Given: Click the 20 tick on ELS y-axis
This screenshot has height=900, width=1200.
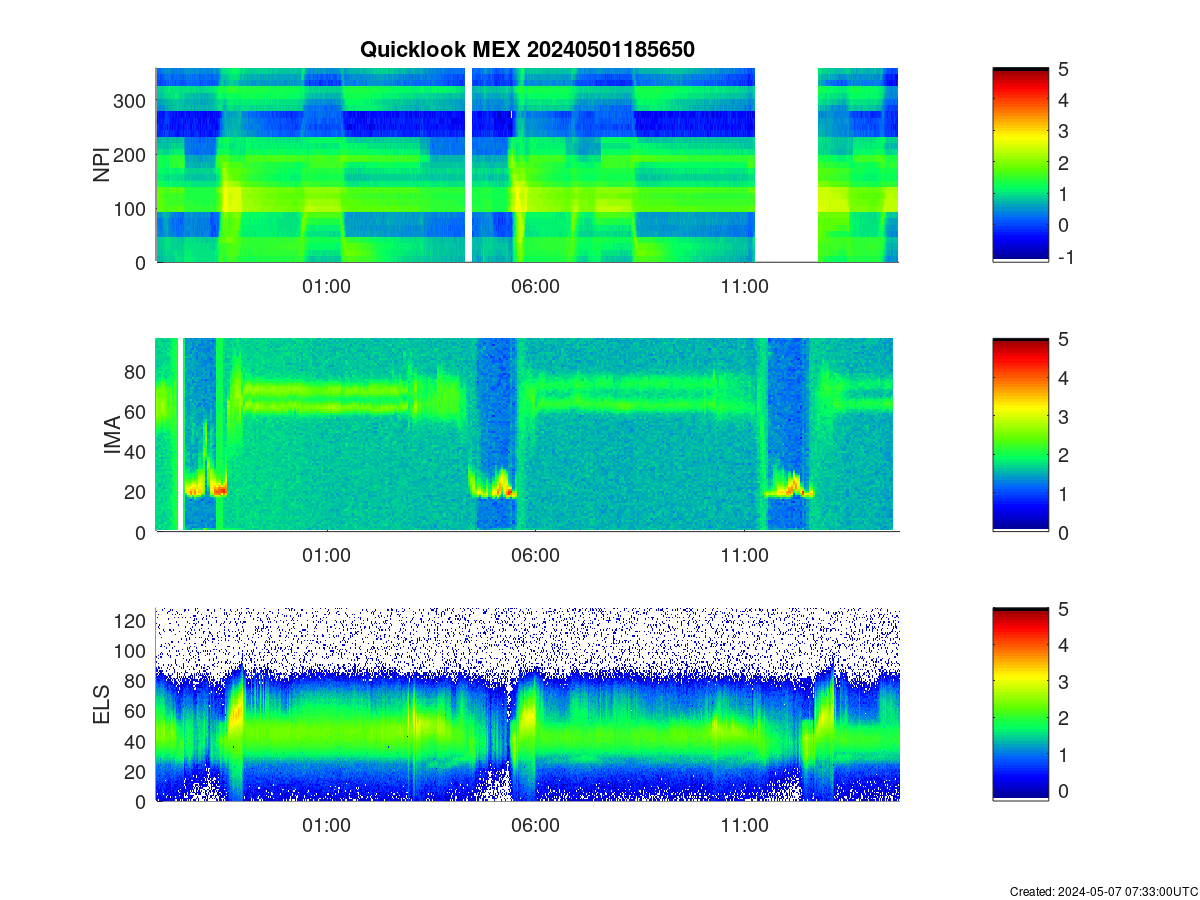Looking at the screenshot, I should (136, 771).
